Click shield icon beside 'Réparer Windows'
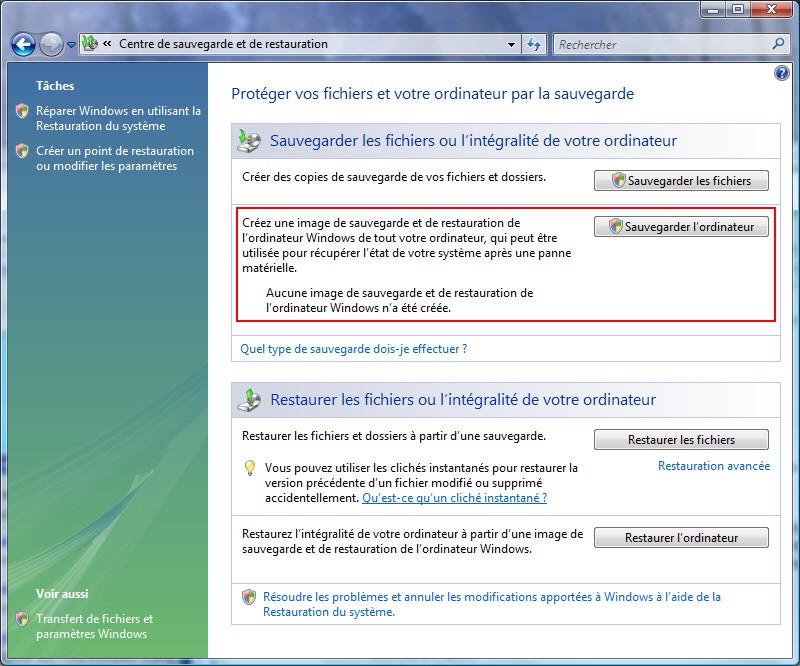 click(22, 111)
